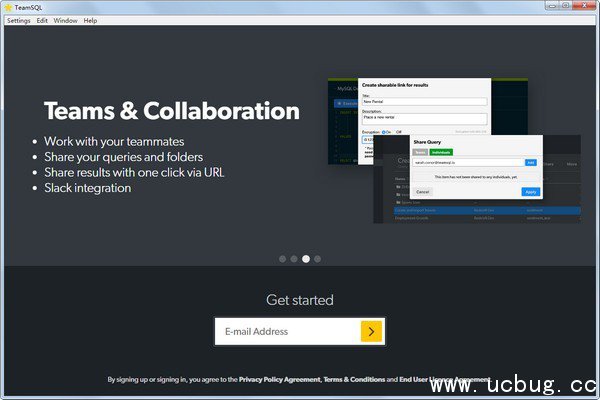Select the Encryption On radio option
The width and height of the screenshot is (600, 400).
(x=384, y=131)
